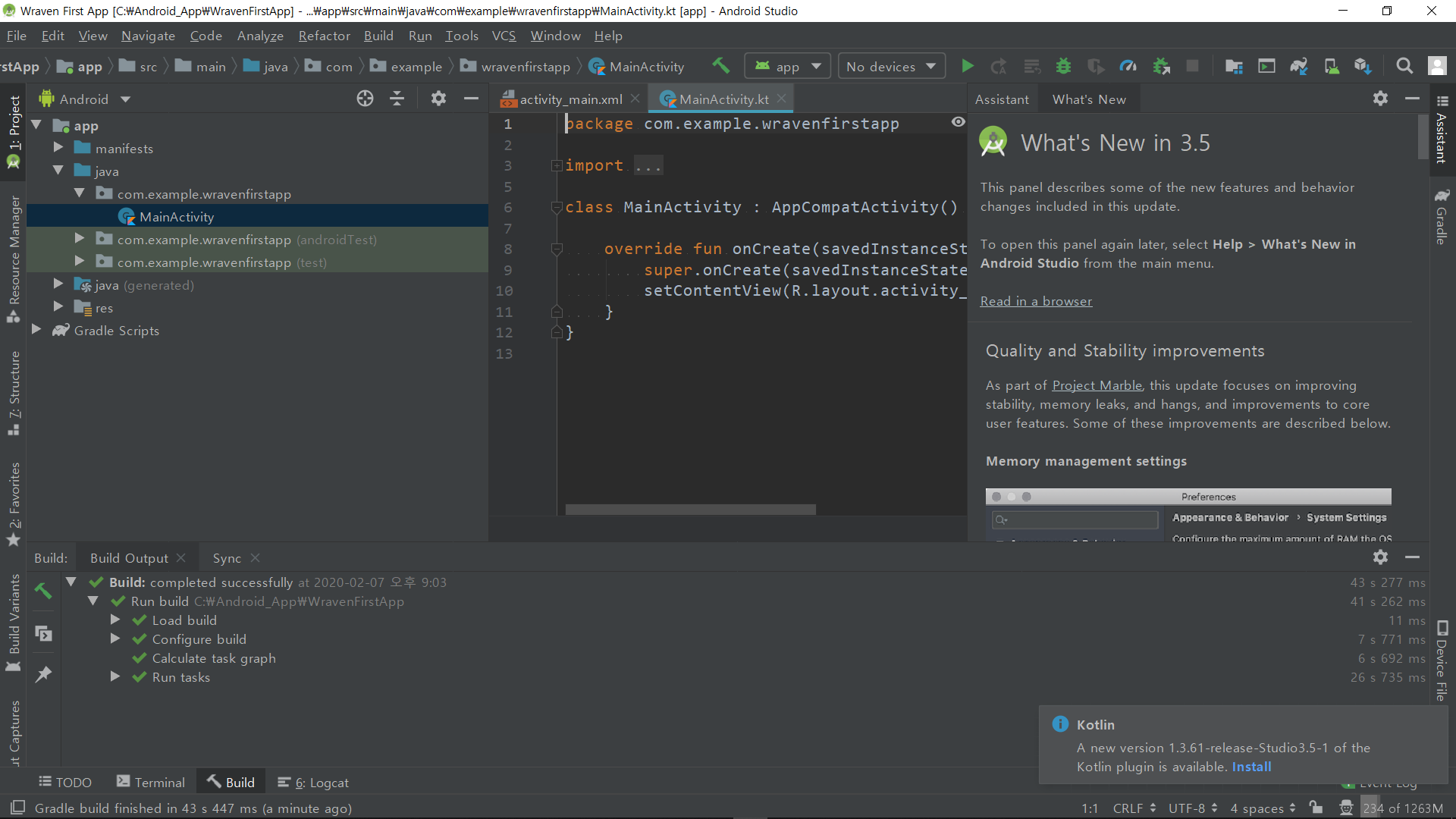Click the Make Project hammer icon
1456x819 pixels.
[x=720, y=66]
